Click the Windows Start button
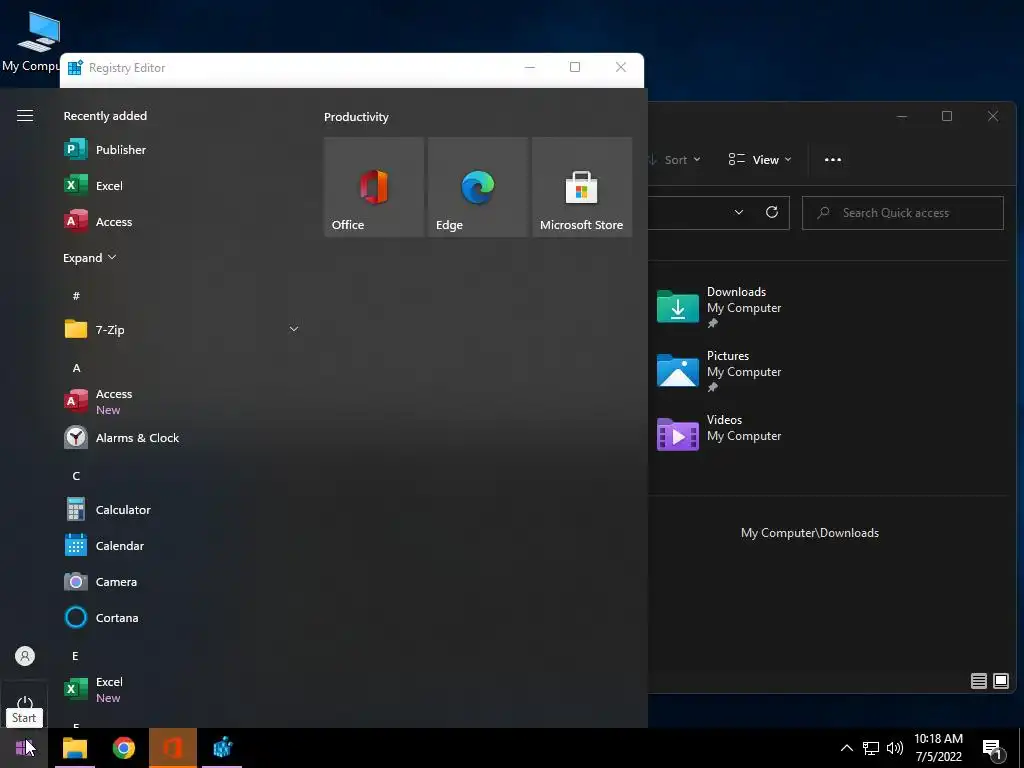Viewport: 1024px width, 768px height. click(25, 748)
